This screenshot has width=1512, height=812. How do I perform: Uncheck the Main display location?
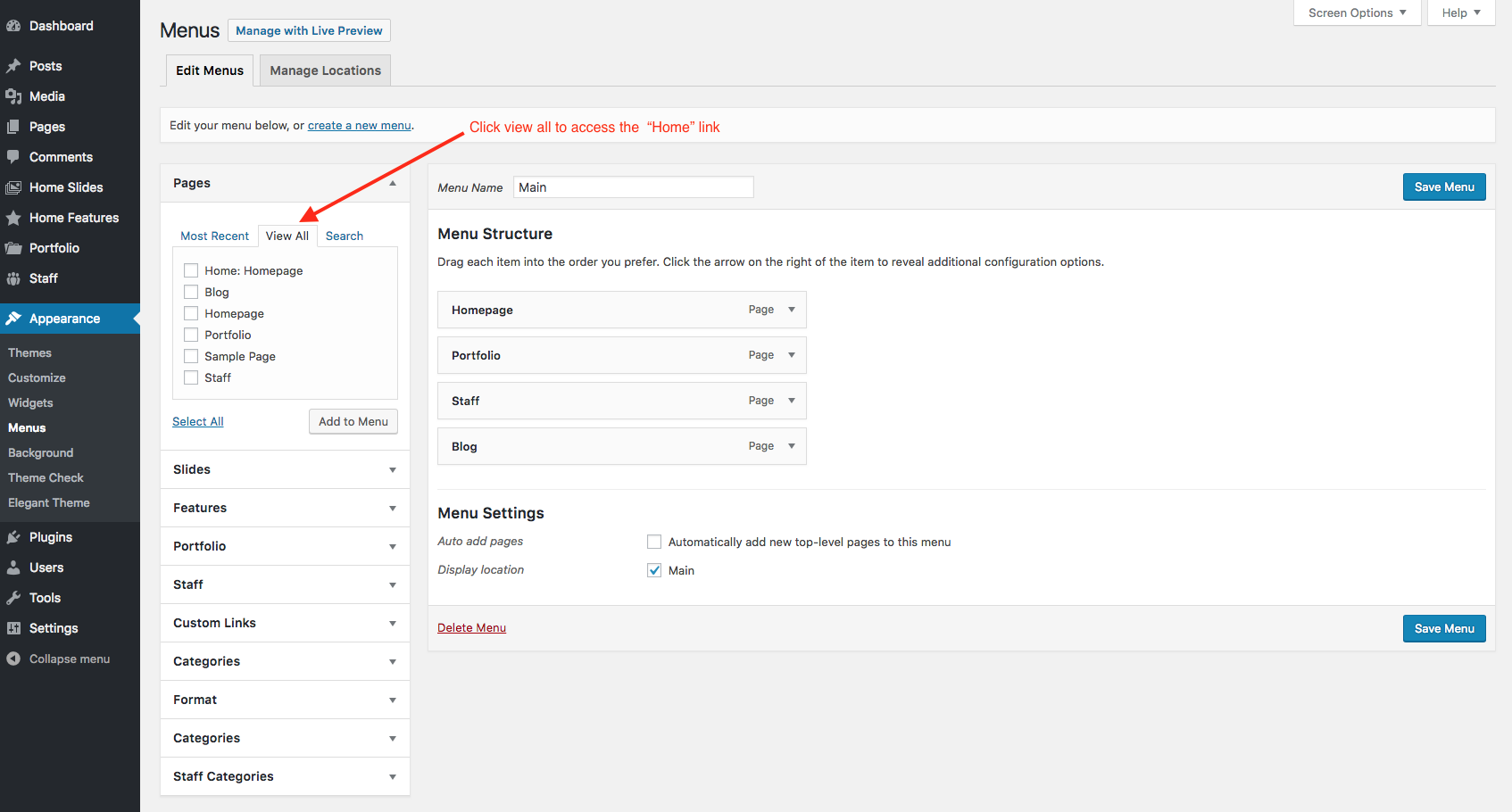tap(654, 569)
